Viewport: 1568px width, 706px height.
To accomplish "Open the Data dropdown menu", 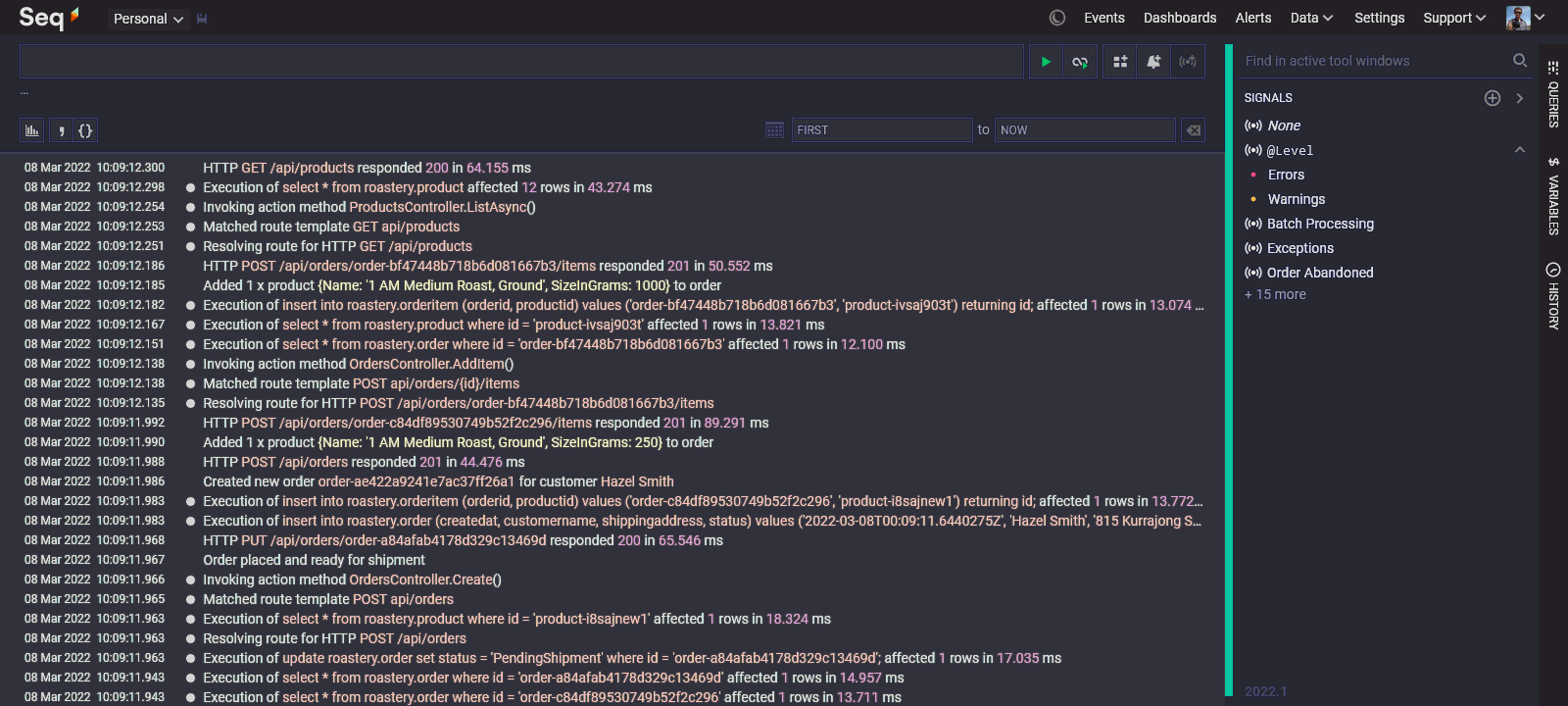I will (x=1311, y=18).
